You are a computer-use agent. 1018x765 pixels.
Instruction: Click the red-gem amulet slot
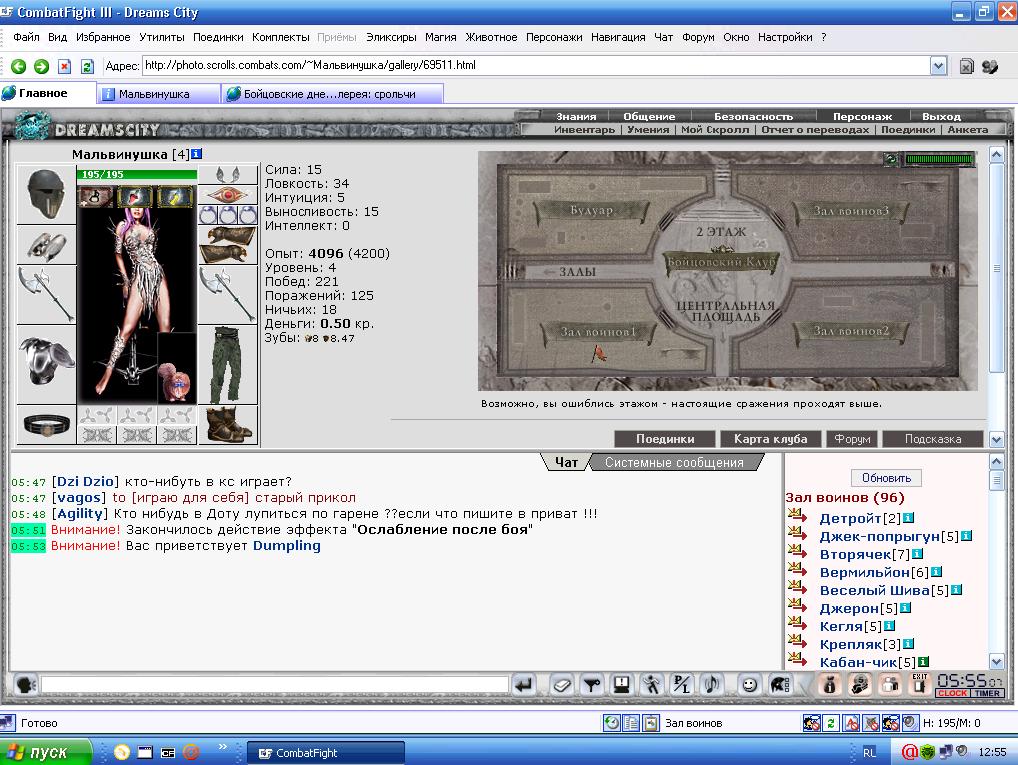228,195
